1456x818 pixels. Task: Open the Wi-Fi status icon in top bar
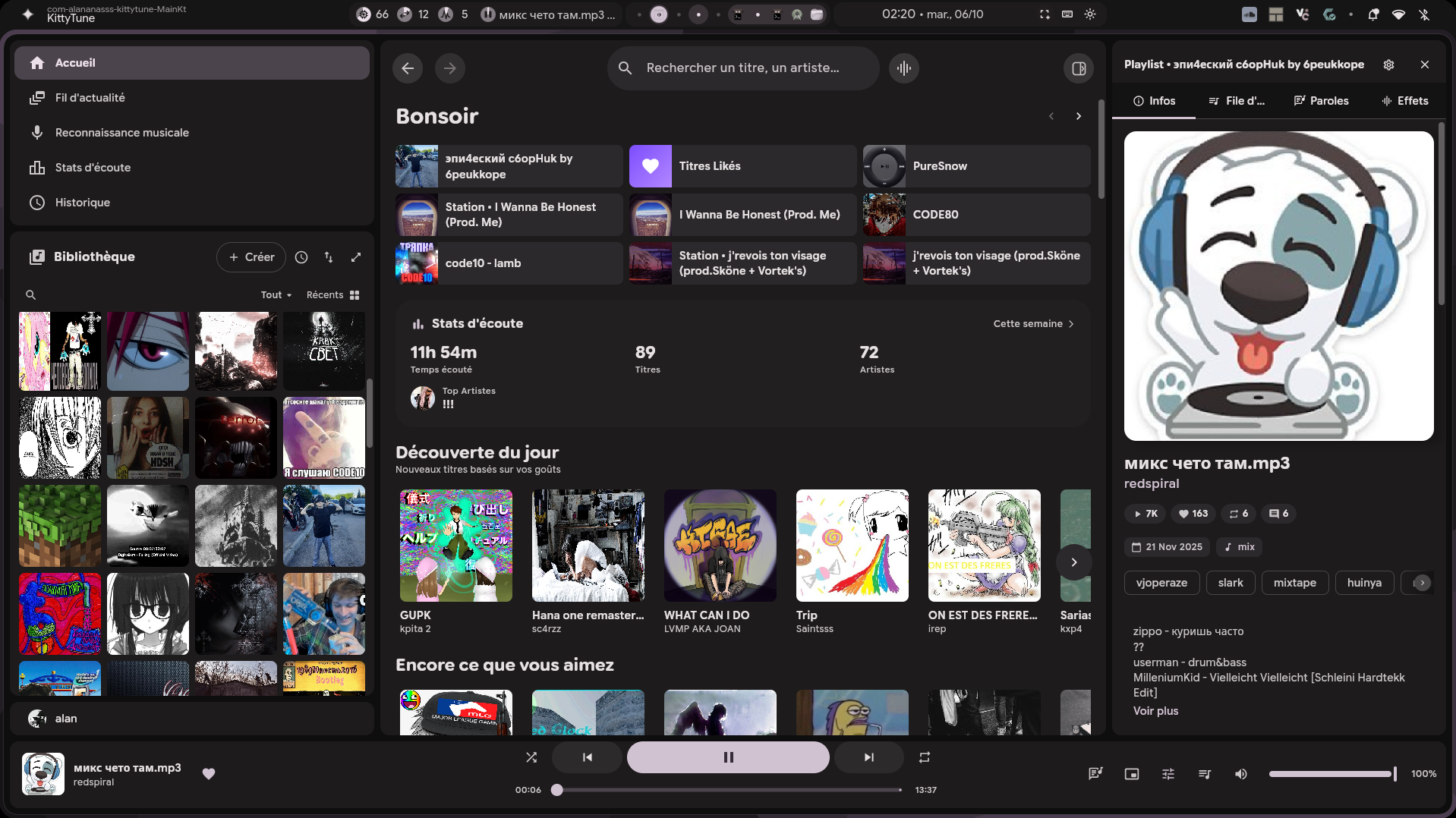point(1398,14)
